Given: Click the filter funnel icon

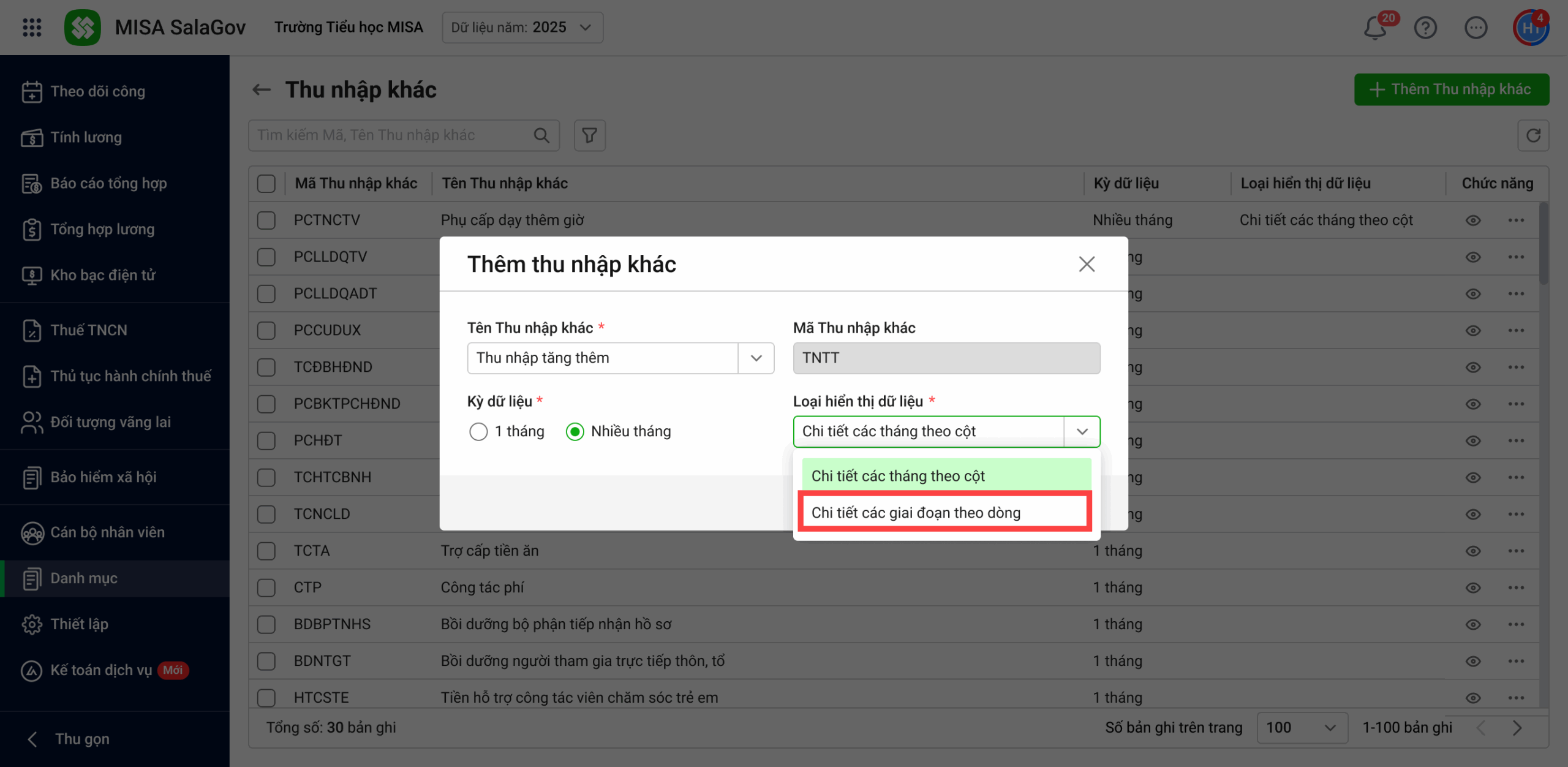Looking at the screenshot, I should [x=589, y=135].
